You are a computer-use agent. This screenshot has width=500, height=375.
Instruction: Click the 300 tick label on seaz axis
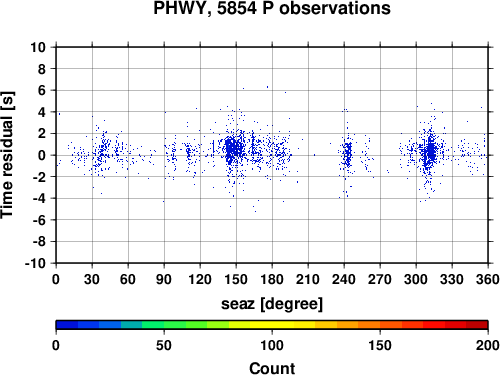coord(416,279)
